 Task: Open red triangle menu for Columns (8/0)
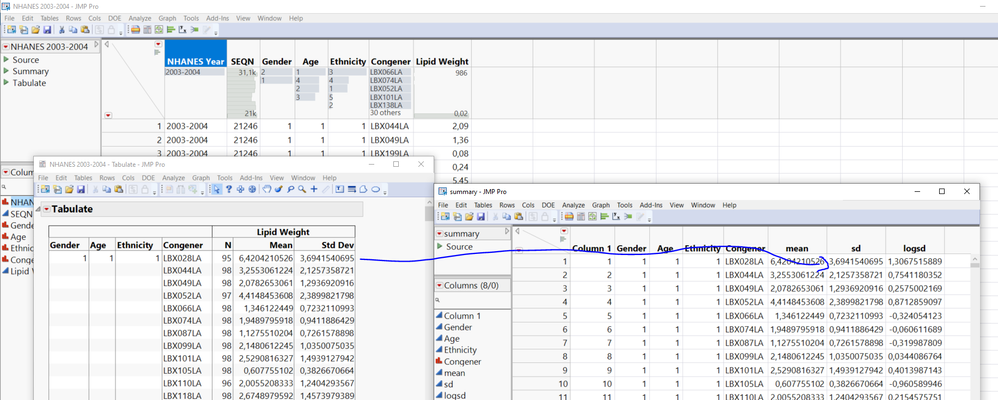pyautogui.click(x=440, y=287)
